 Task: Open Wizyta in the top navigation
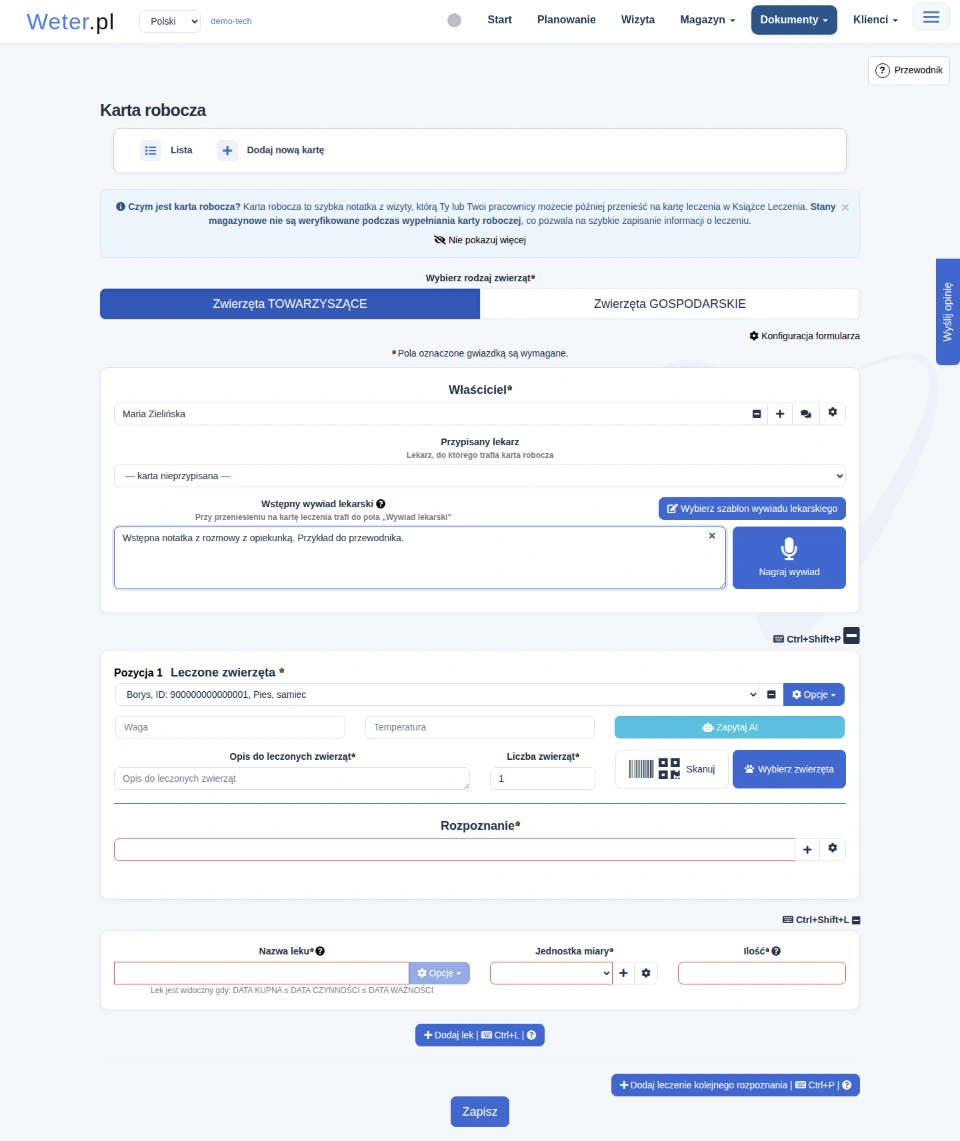(638, 20)
